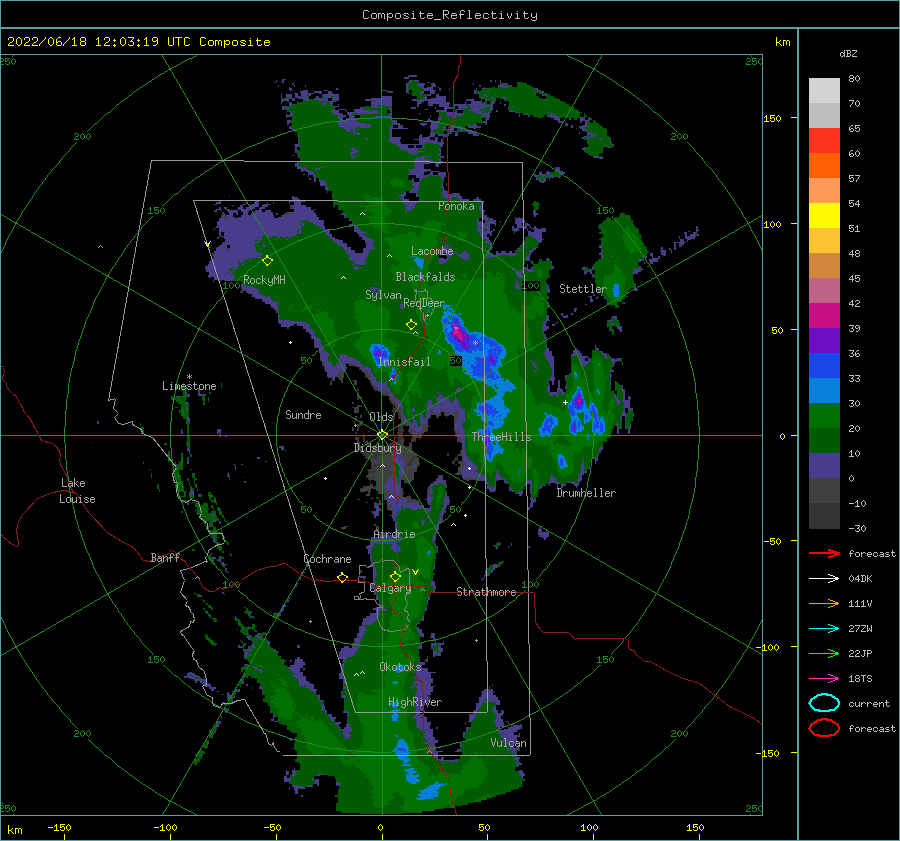Click the HighRiver label
This screenshot has height=841, width=900.
coord(415,702)
